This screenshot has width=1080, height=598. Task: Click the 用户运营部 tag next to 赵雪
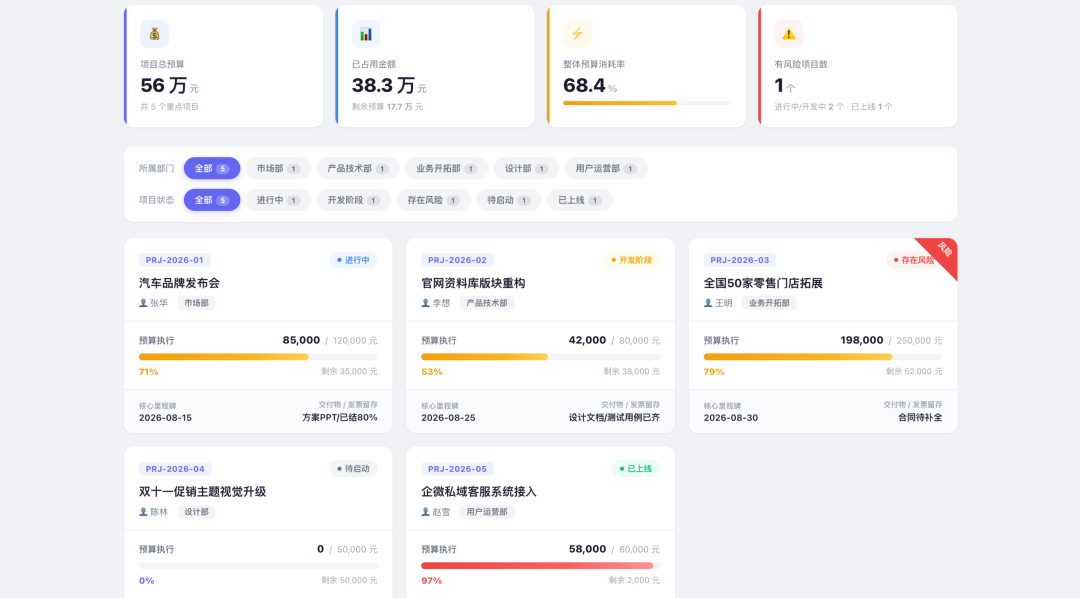[487, 512]
